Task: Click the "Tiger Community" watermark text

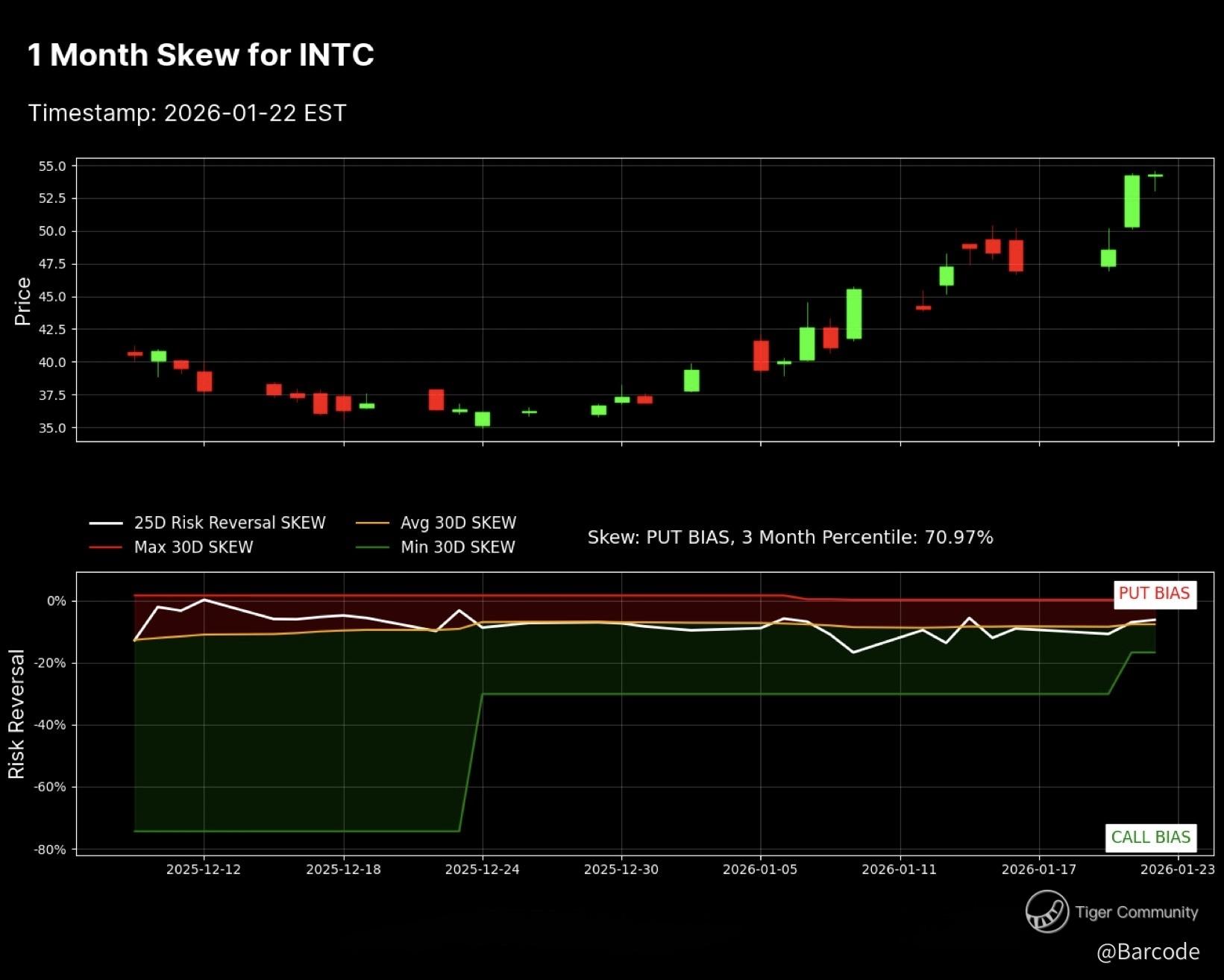Action: pyautogui.click(x=1137, y=912)
